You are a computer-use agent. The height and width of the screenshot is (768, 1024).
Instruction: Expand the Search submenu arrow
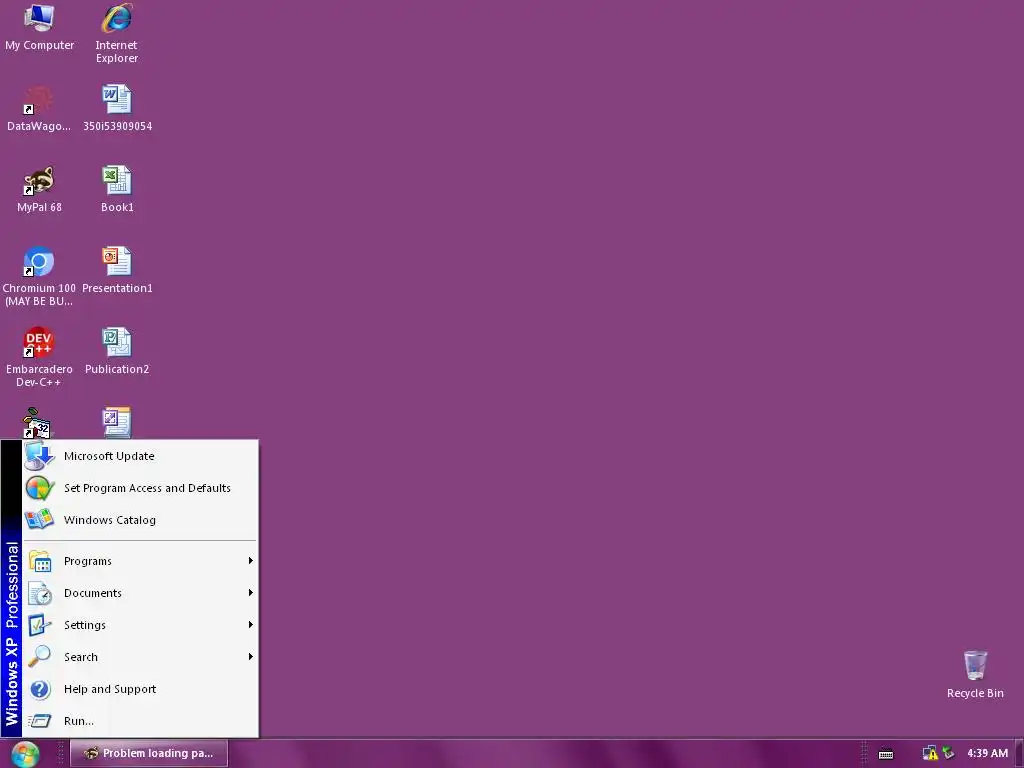click(x=250, y=657)
